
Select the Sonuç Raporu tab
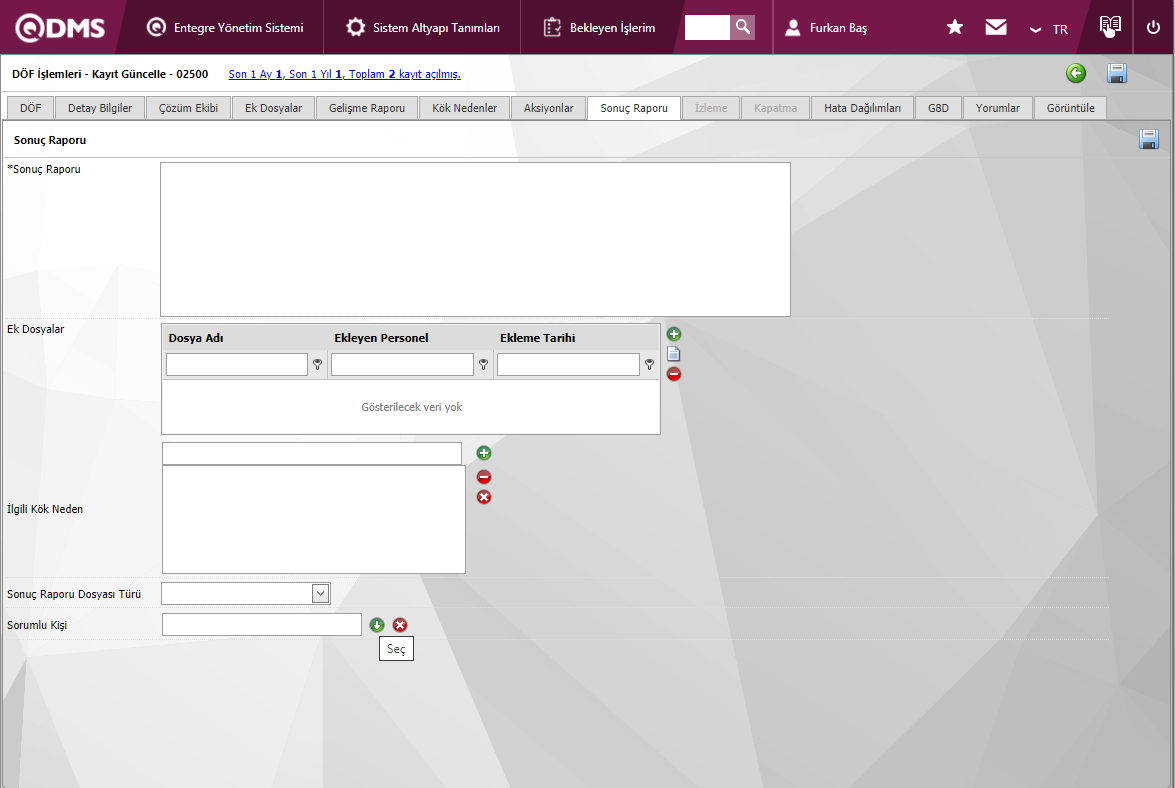(x=634, y=108)
